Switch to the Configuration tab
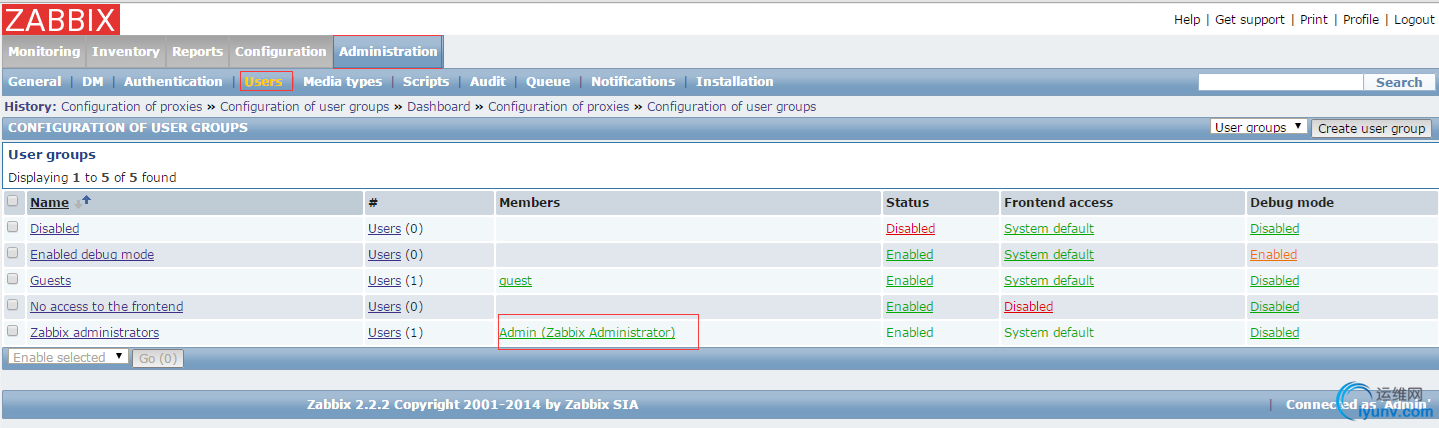The width and height of the screenshot is (1439, 428). [281, 52]
